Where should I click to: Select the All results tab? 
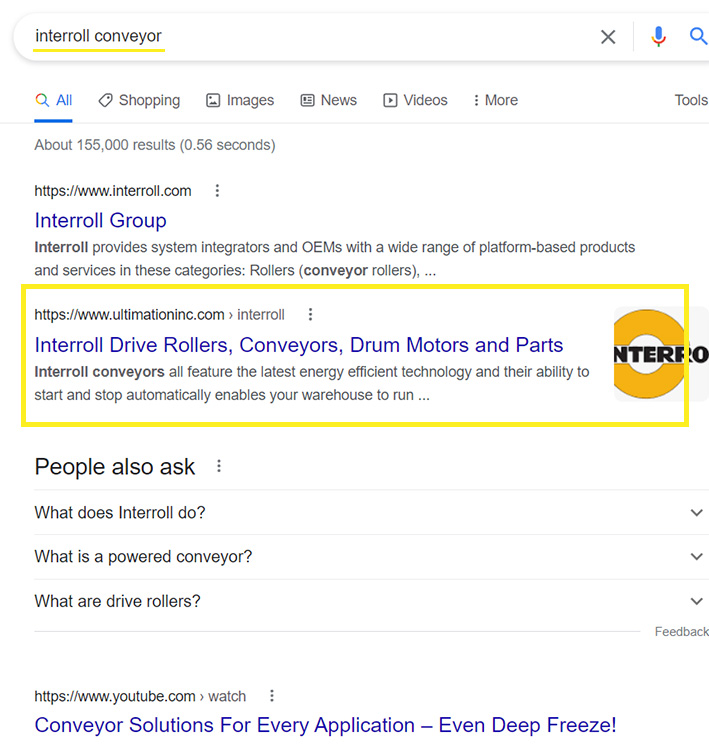click(x=53, y=100)
